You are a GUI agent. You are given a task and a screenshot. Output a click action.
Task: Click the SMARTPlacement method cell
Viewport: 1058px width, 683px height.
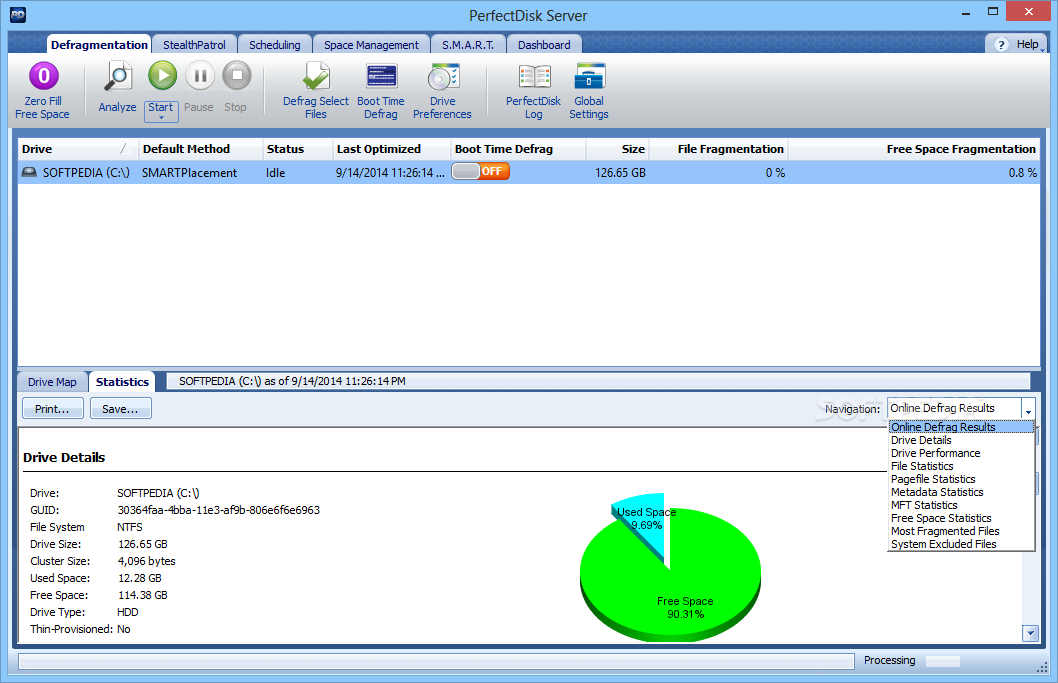click(190, 173)
